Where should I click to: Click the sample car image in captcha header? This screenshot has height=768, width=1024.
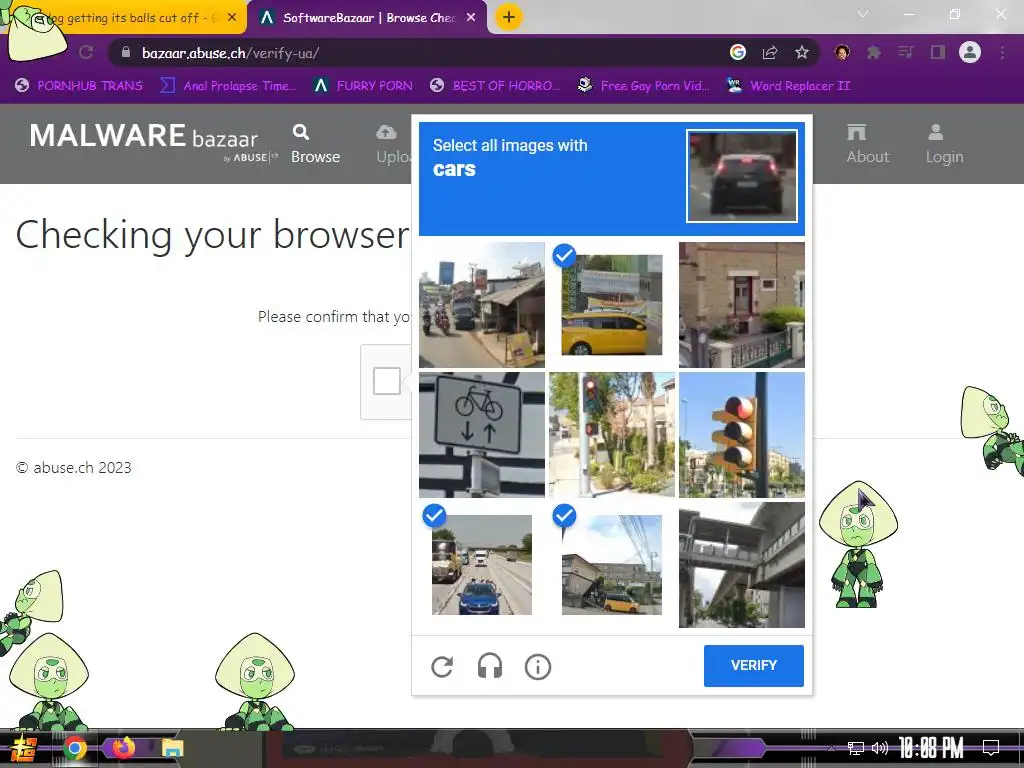pos(742,176)
